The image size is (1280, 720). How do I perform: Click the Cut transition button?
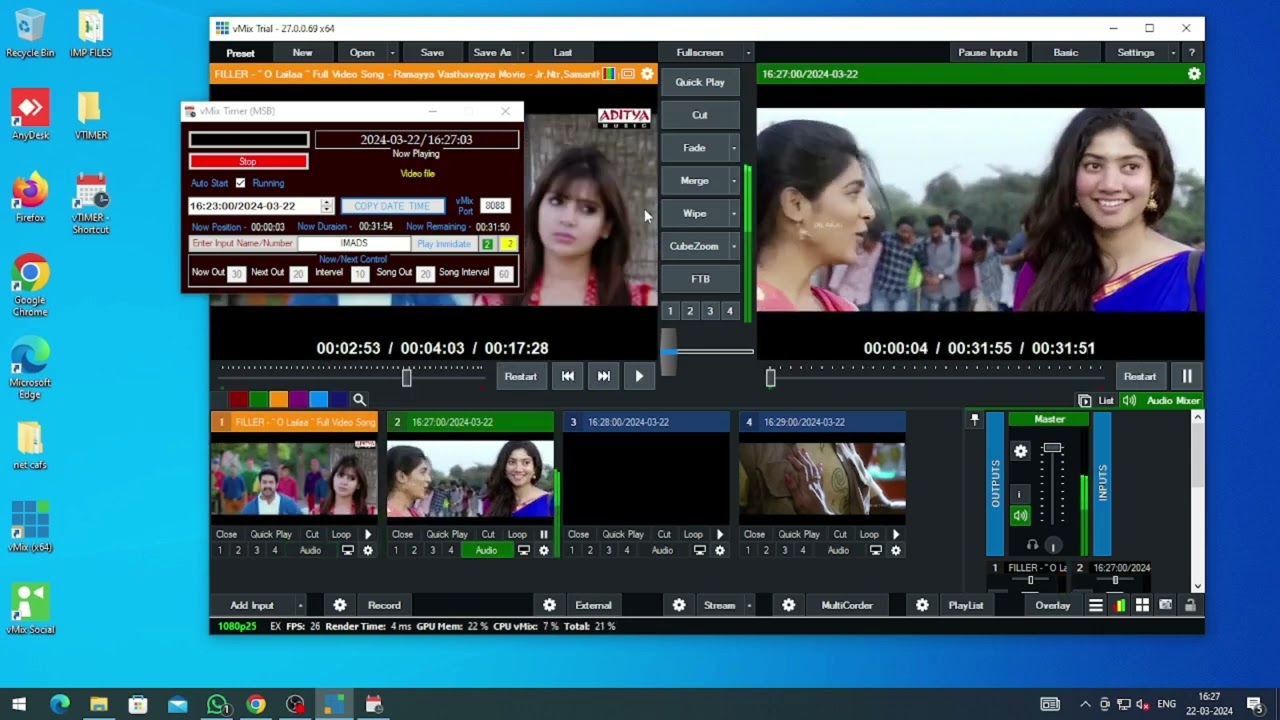point(700,115)
